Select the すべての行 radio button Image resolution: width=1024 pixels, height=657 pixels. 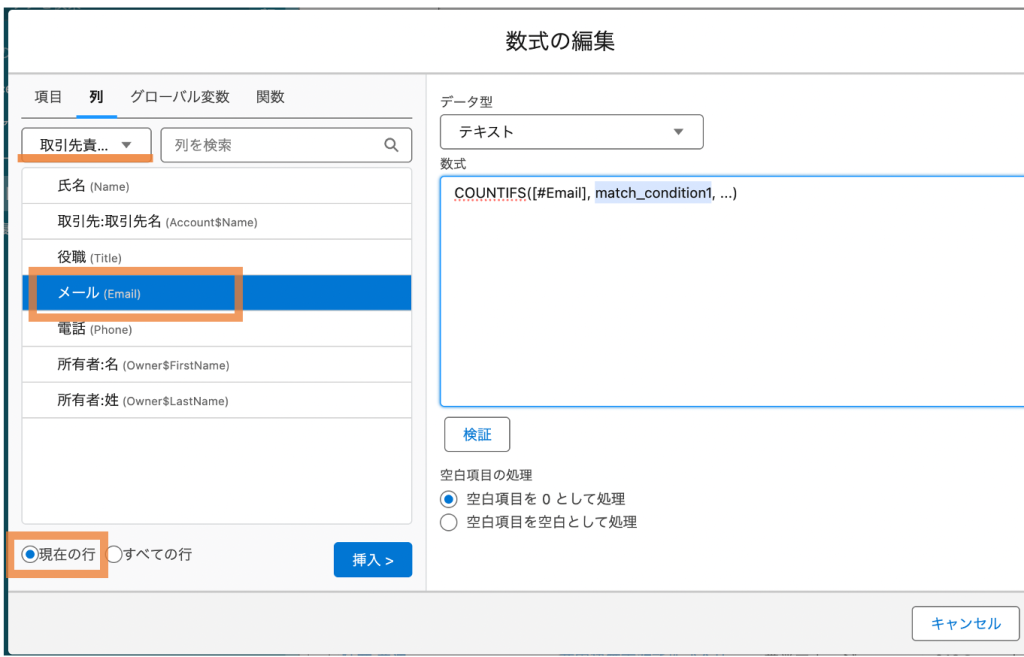tap(114, 554)
